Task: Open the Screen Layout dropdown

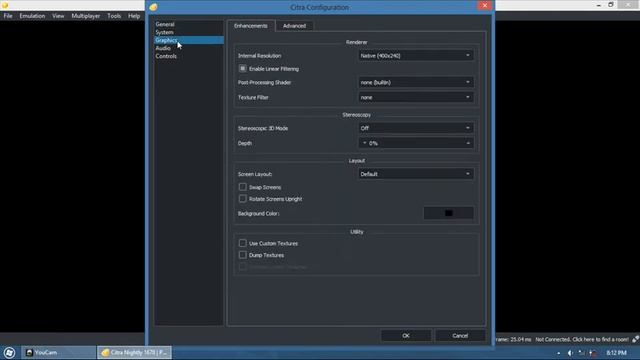Action: (416, 174)
